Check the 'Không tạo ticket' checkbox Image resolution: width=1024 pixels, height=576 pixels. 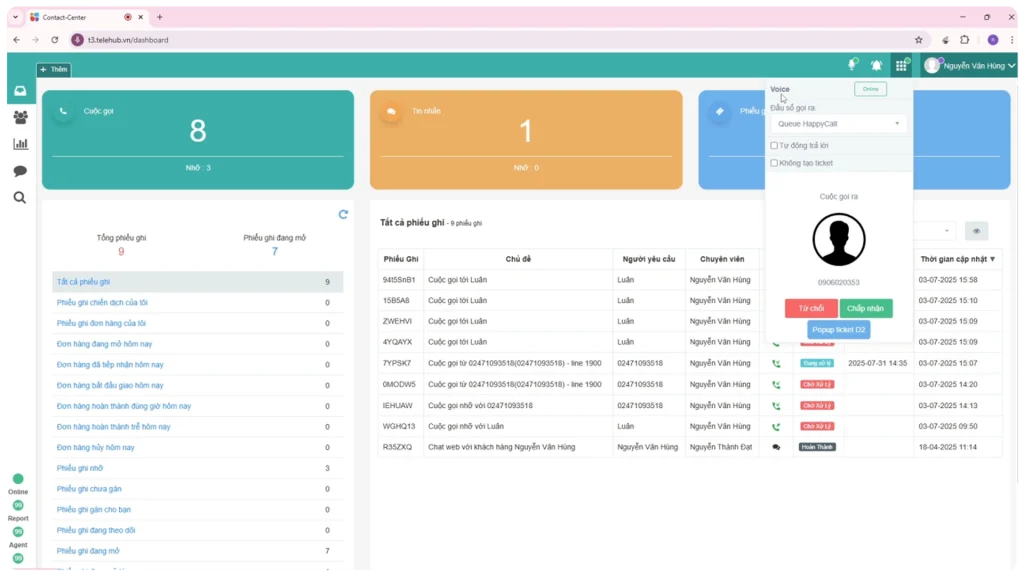point(774,163)
